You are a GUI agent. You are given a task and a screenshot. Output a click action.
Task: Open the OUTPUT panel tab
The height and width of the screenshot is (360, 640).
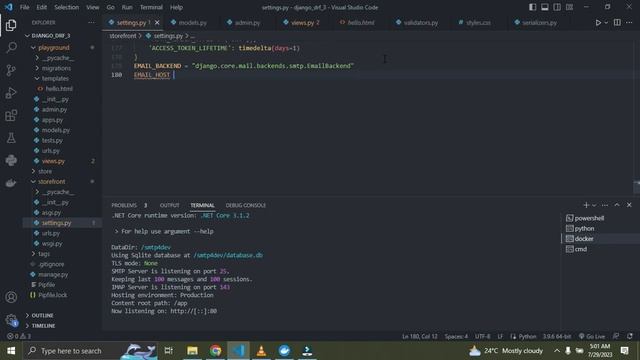click(x=169, y=205)
